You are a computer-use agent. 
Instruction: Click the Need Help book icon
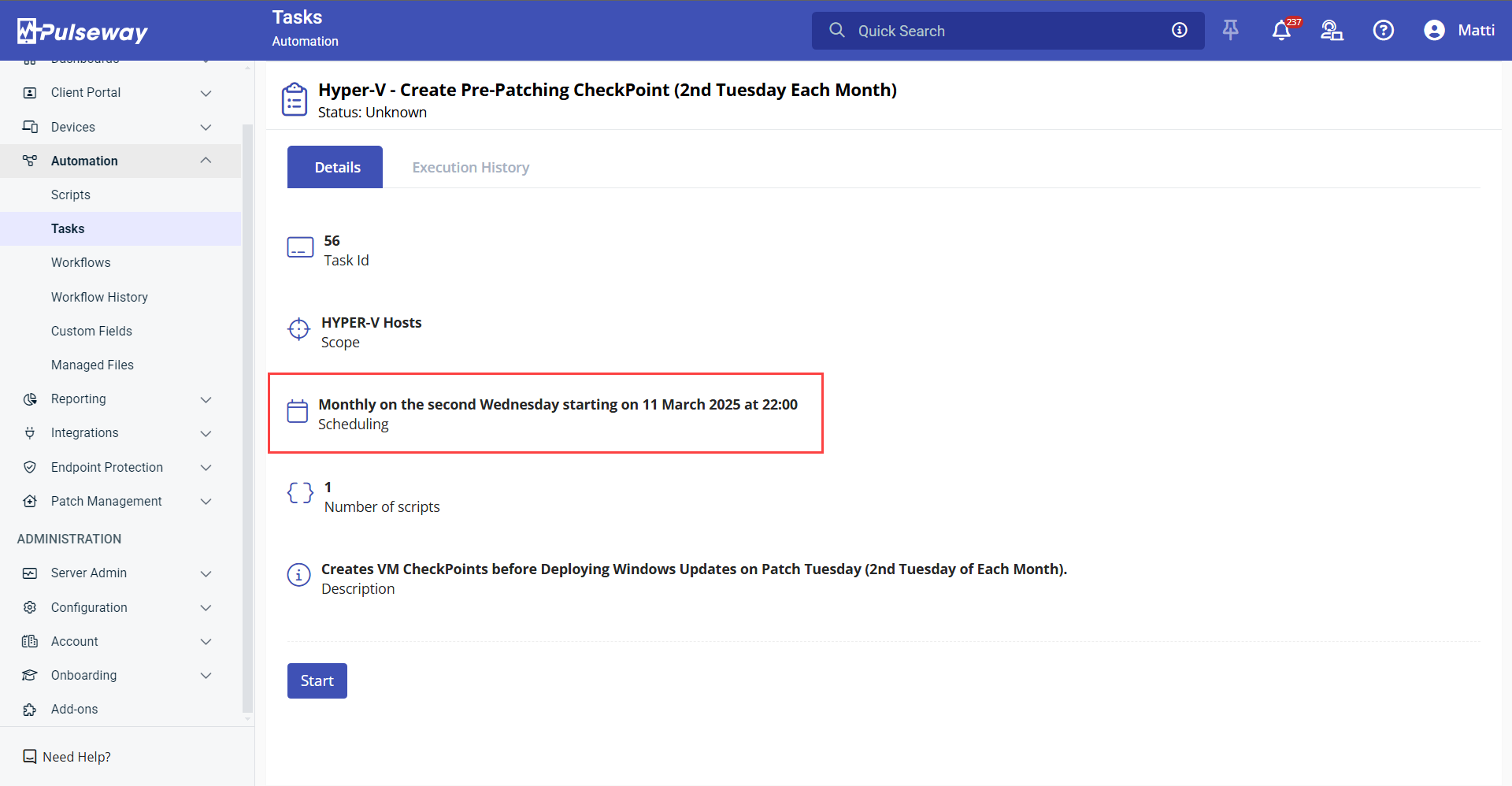[30, 756]
